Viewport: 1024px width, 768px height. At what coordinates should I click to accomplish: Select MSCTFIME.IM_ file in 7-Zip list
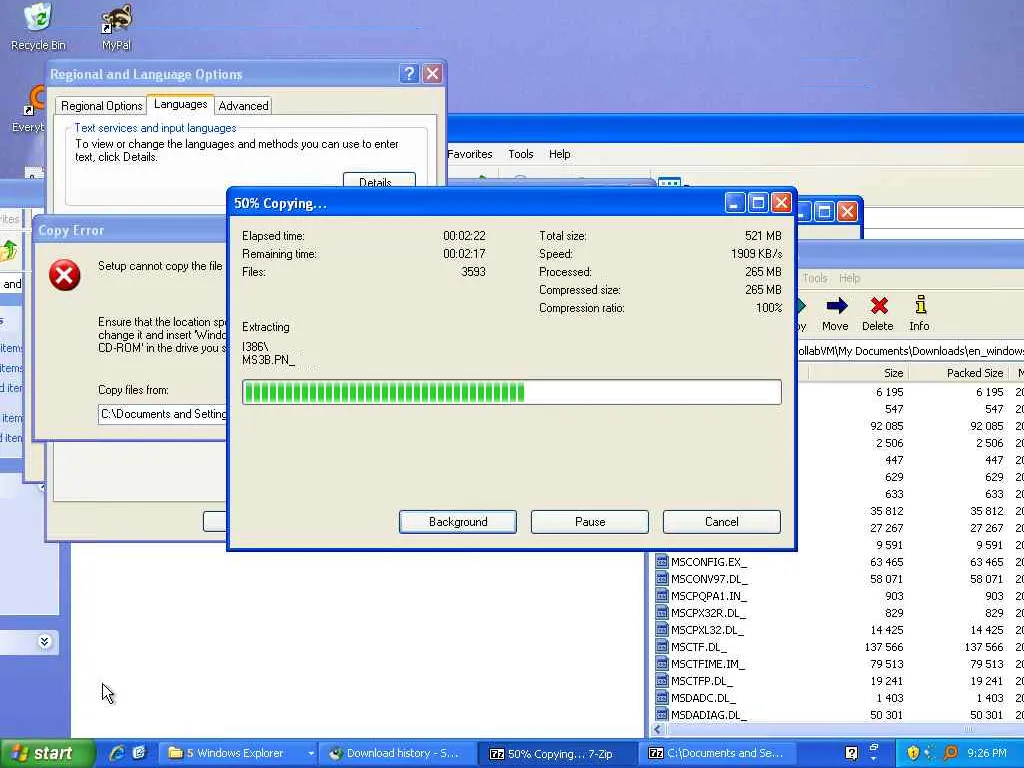pos(700,664)
